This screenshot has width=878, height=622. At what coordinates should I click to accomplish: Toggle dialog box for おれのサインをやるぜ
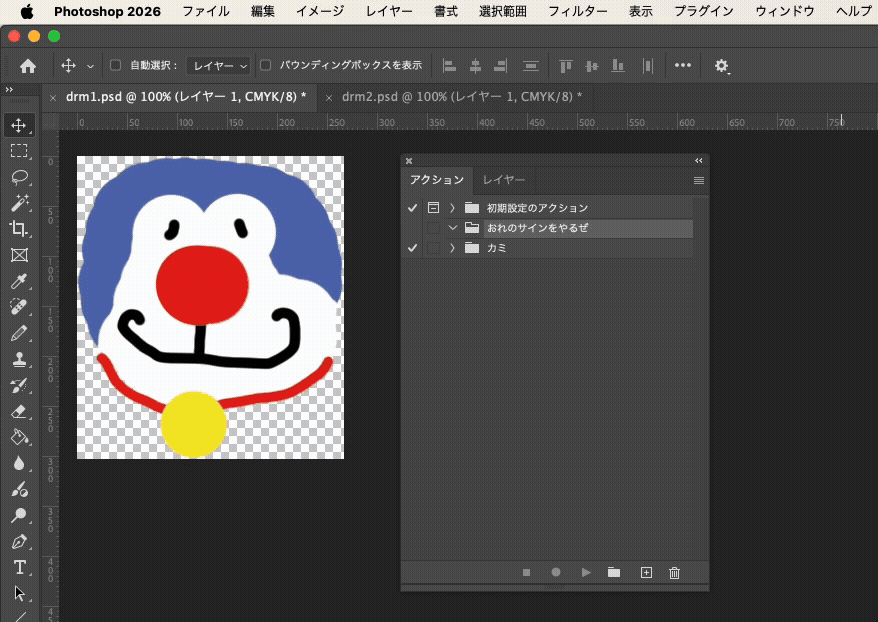[x=433, y=228]
